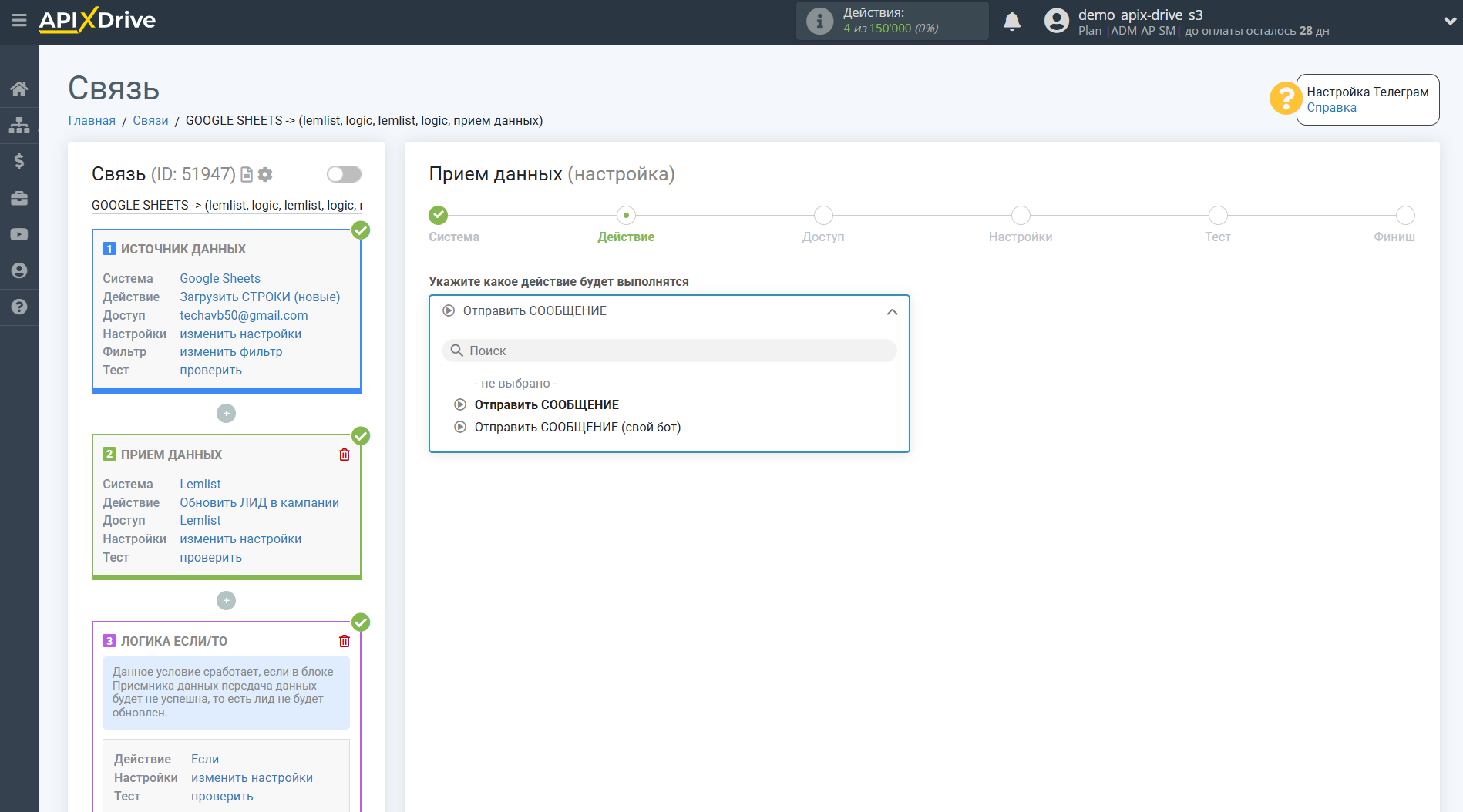Go to Система step
This screenshot has height=812, width=1463.
(439, 215)
